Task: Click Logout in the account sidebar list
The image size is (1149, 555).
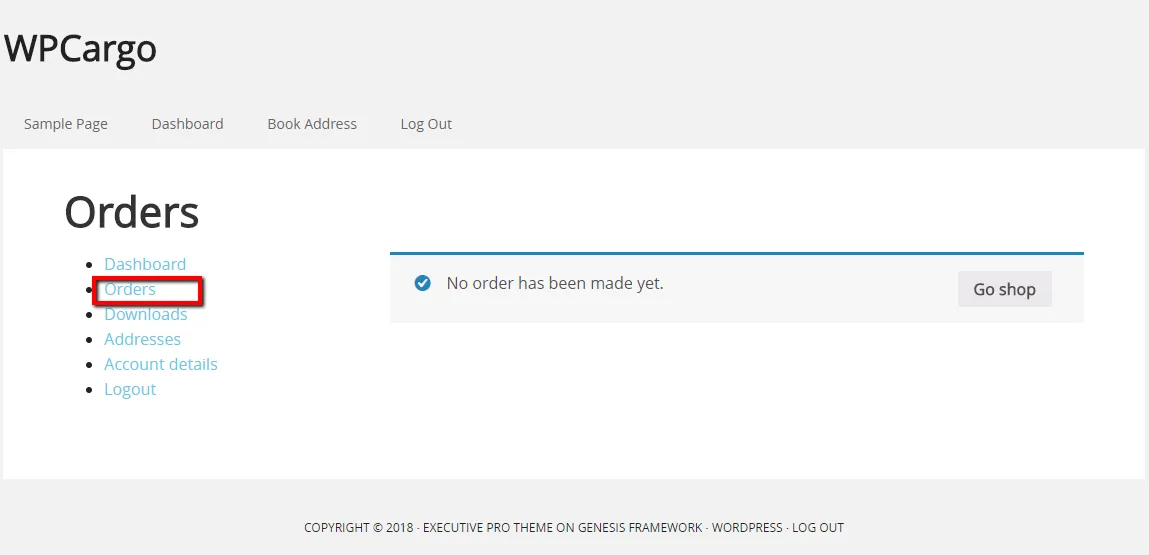Action: (x=130, y=389)
